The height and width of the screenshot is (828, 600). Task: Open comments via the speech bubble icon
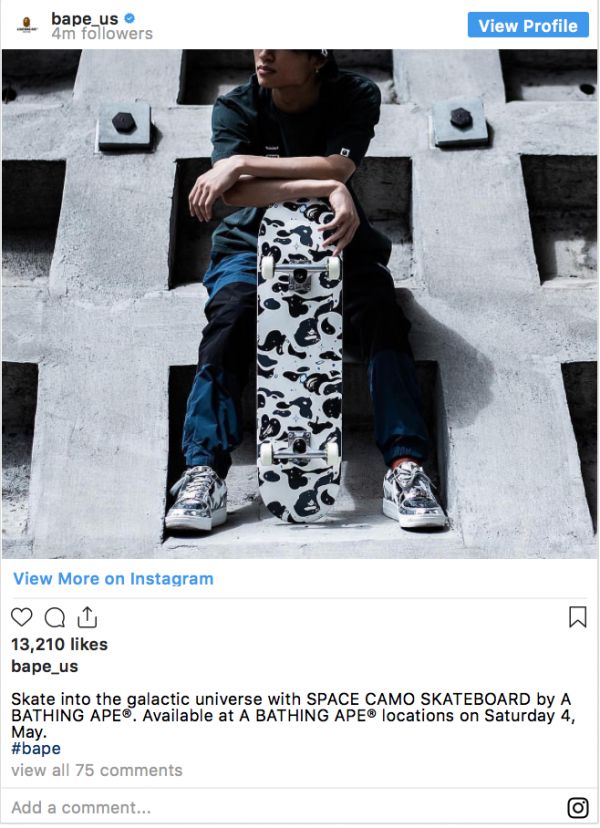(x=54, y=617)
